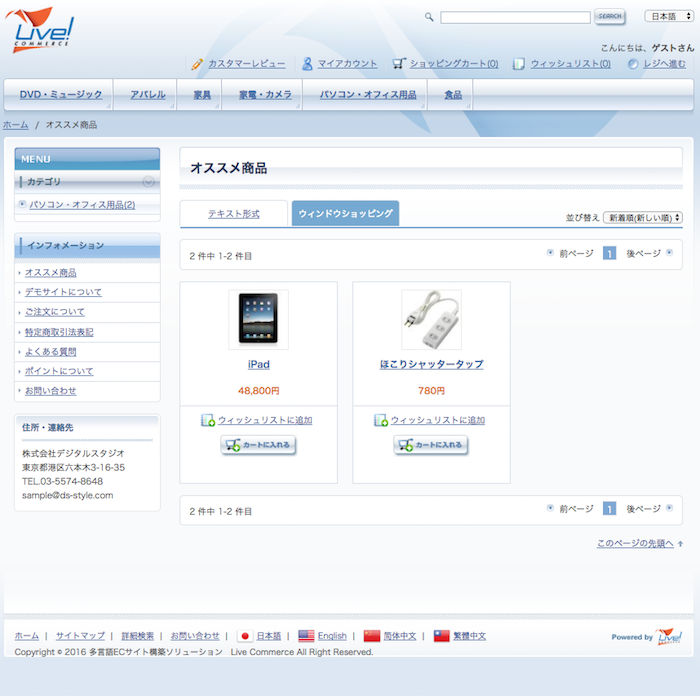Click the iPad product thumbnail
700x700 pixels.
(258, 319)
